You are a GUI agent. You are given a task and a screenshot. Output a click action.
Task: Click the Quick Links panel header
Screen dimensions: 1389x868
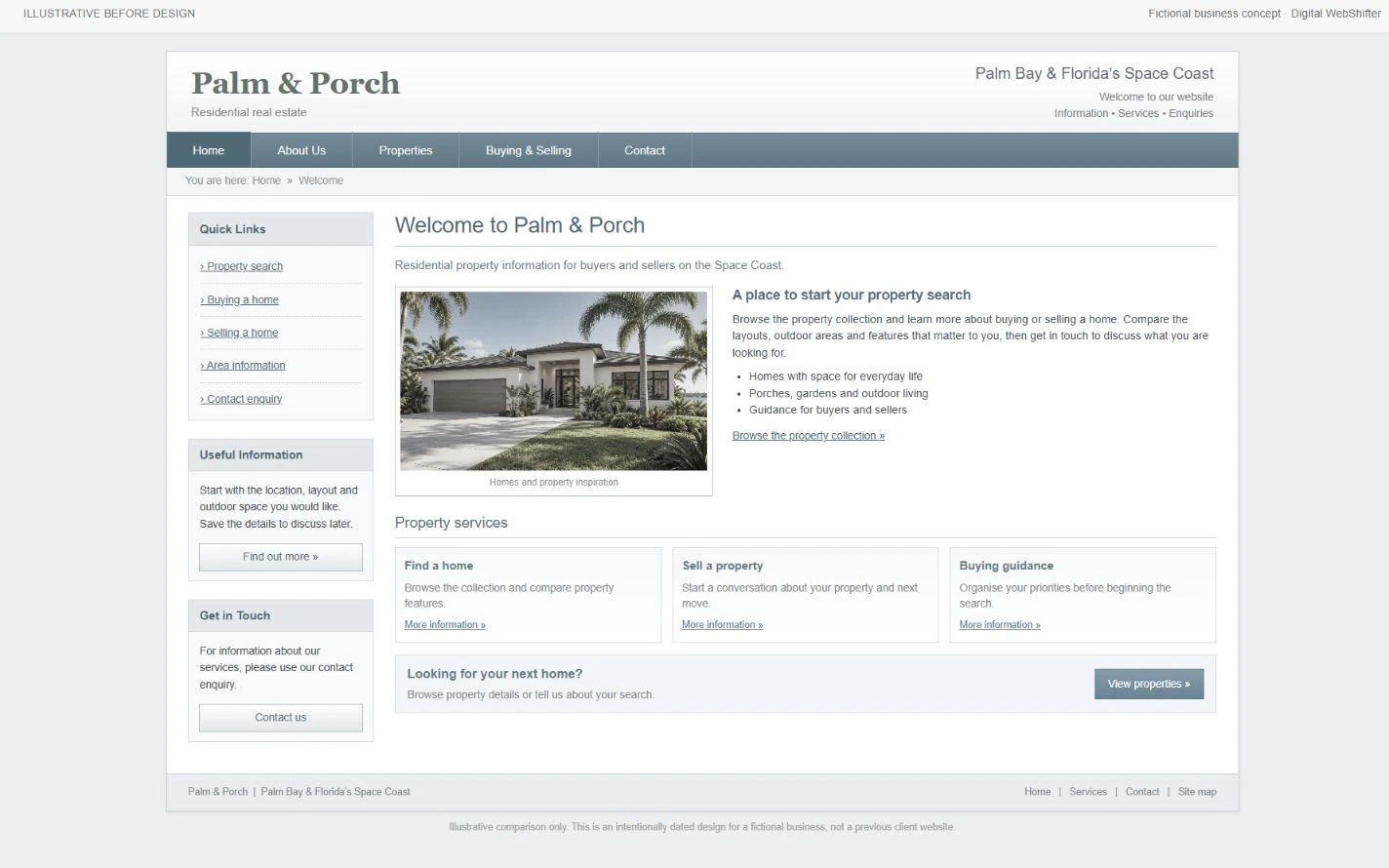coord(281,229)
